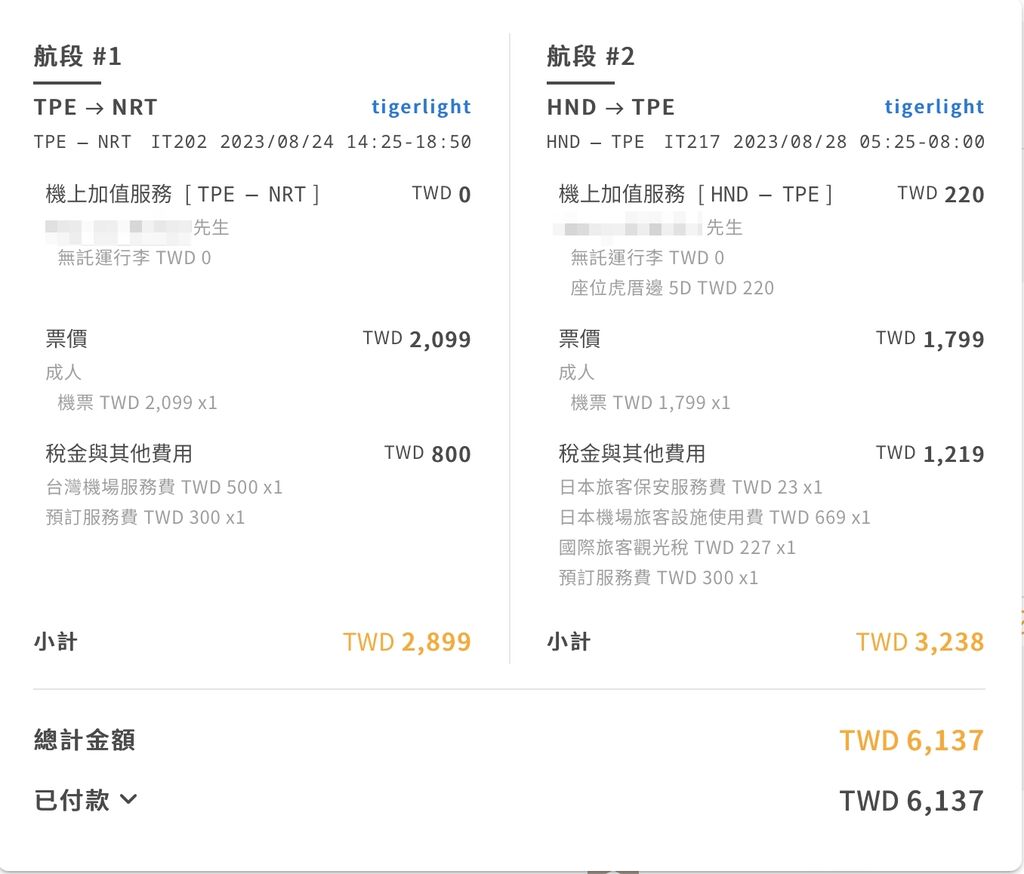Click the total amount TWD 6,137 in orange
1024x874 pixels.
912,740
